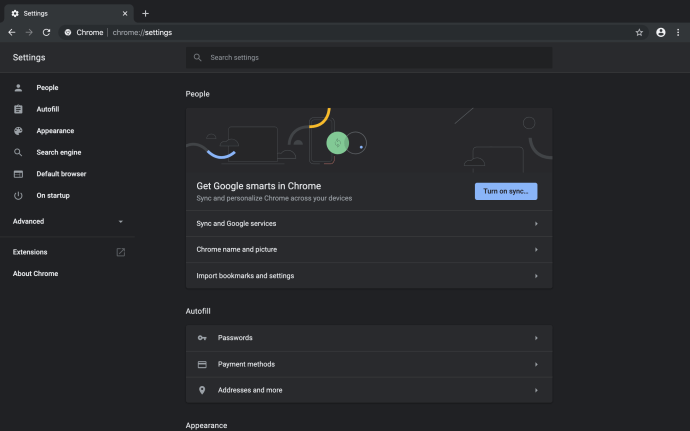Click the Appearance palette icon in the sidebar
This screenshot has height=431, width=690.
click(18, 131)
